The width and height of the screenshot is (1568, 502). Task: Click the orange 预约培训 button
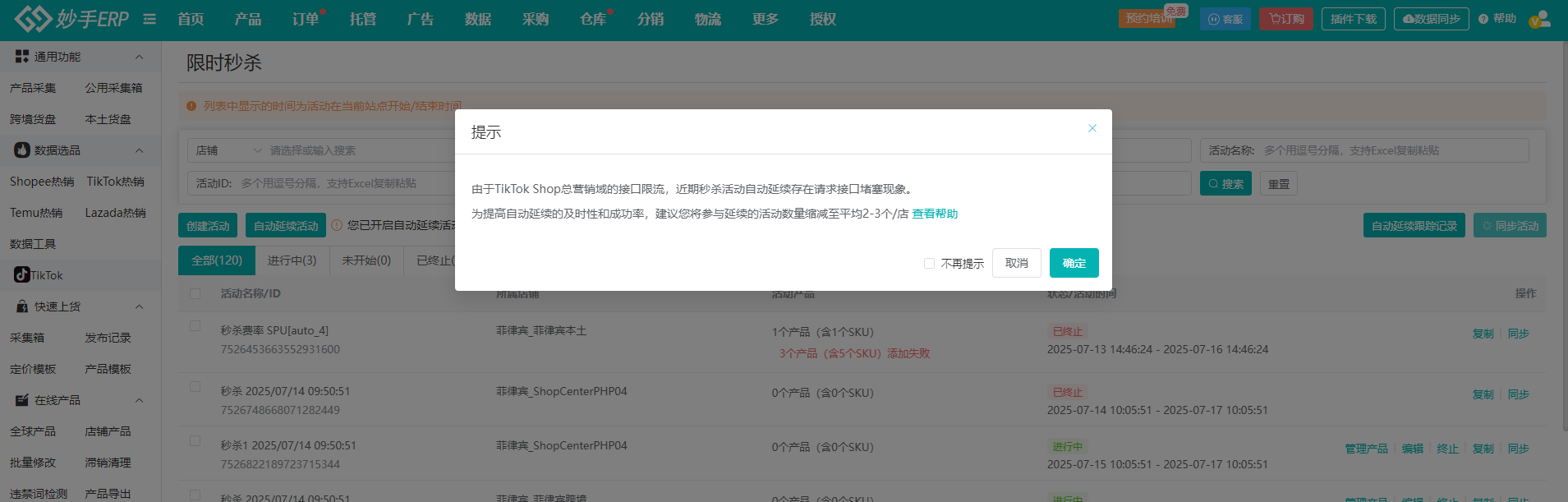click(x=1147, y=19)
